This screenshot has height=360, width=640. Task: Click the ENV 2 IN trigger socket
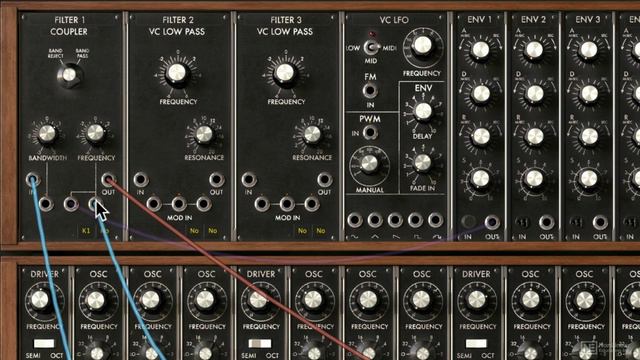[522, 222]
